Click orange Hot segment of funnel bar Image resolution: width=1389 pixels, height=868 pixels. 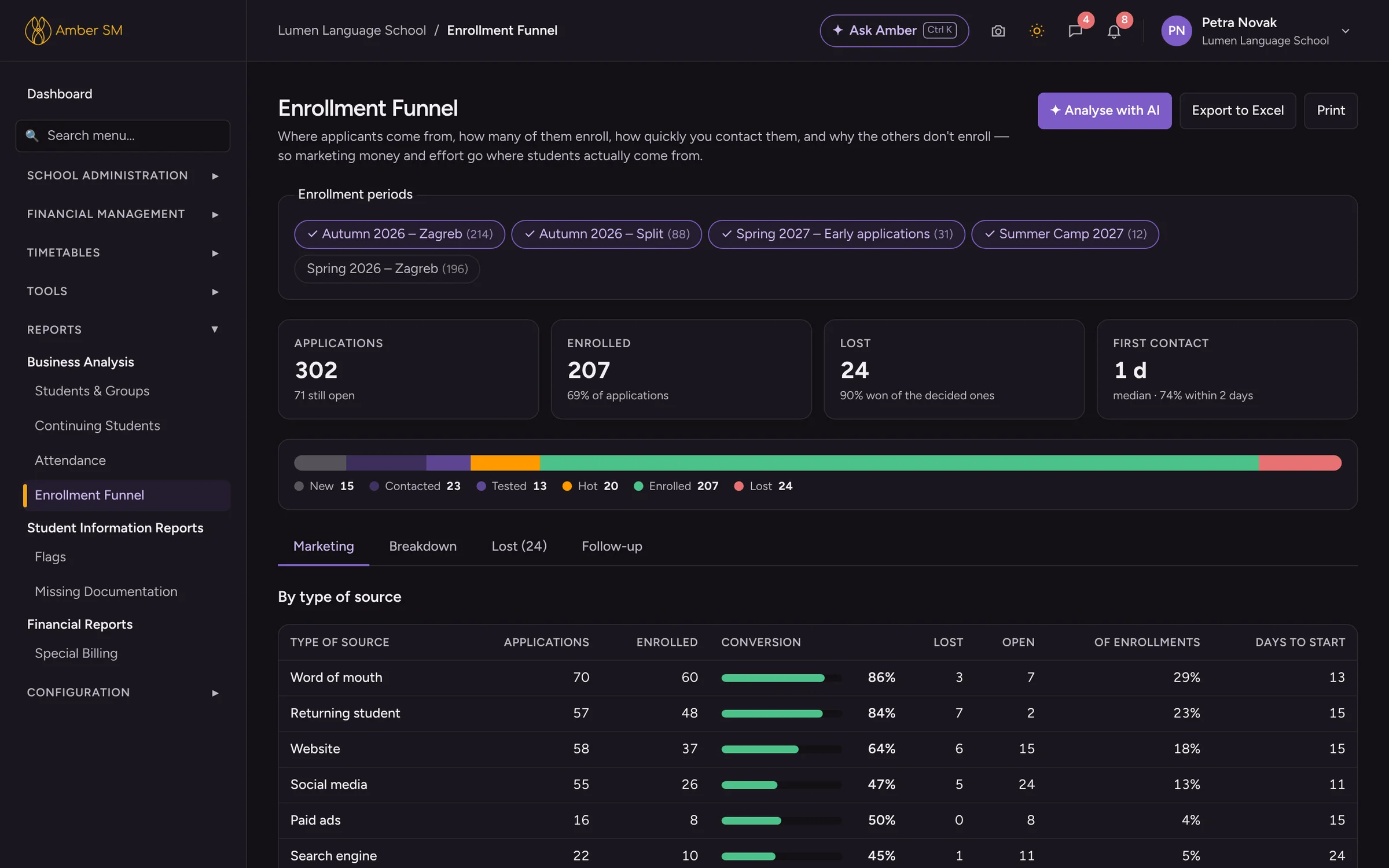(x=505, y=462)
